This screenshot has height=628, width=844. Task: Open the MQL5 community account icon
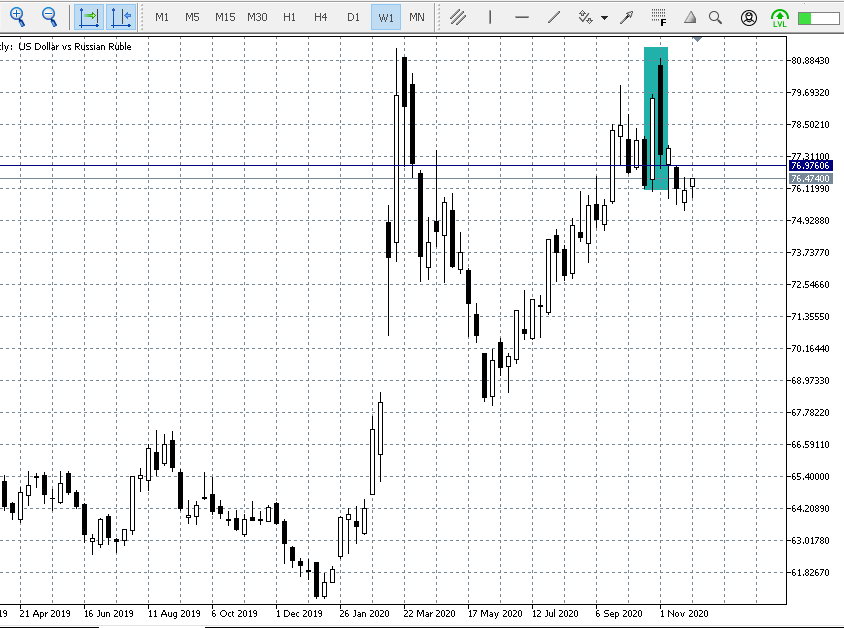coord(750,17)
